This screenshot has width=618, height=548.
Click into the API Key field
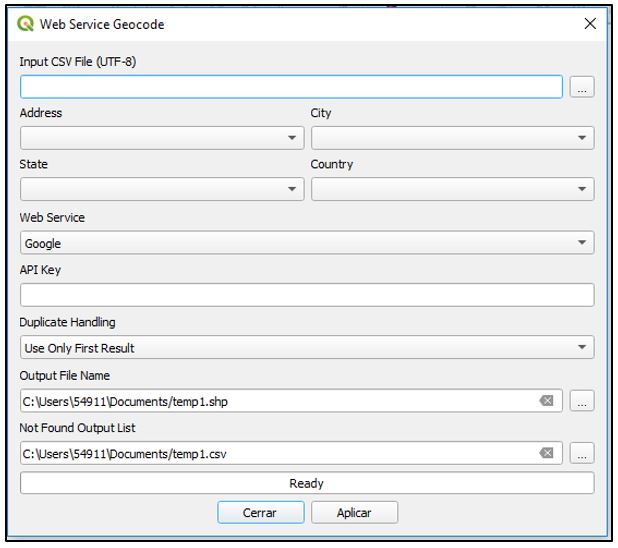click(307, 295)
